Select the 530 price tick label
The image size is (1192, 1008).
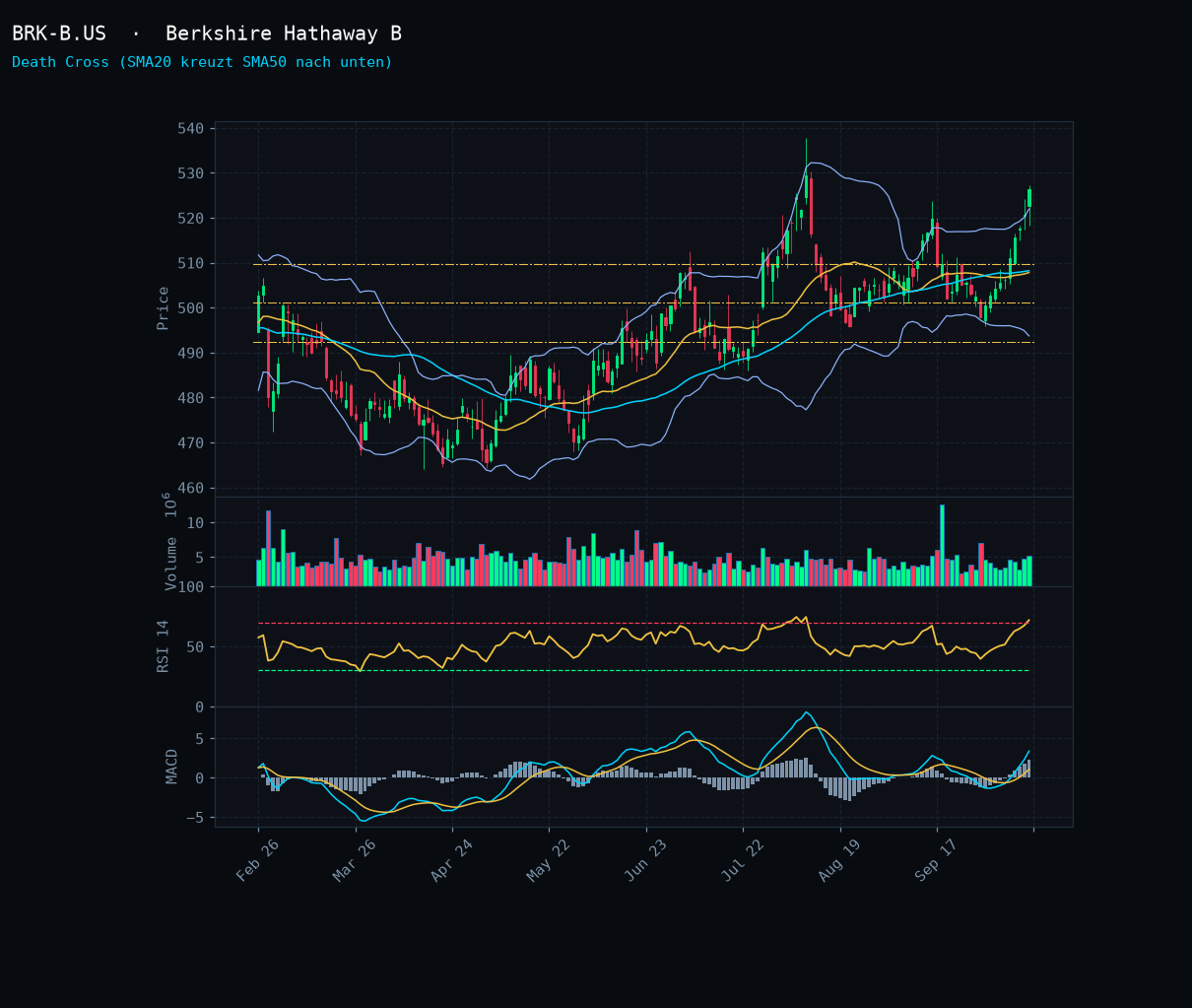point(192,173)
